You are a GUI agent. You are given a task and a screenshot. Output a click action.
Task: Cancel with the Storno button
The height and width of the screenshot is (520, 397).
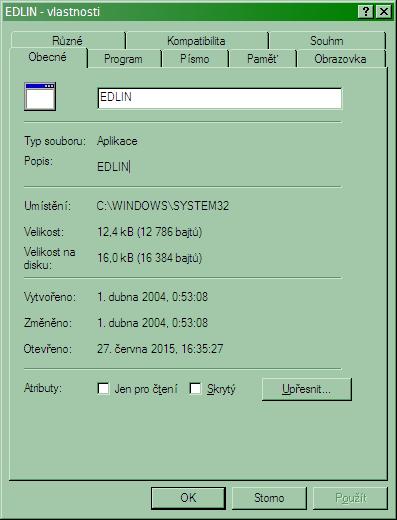pos(269,498)
